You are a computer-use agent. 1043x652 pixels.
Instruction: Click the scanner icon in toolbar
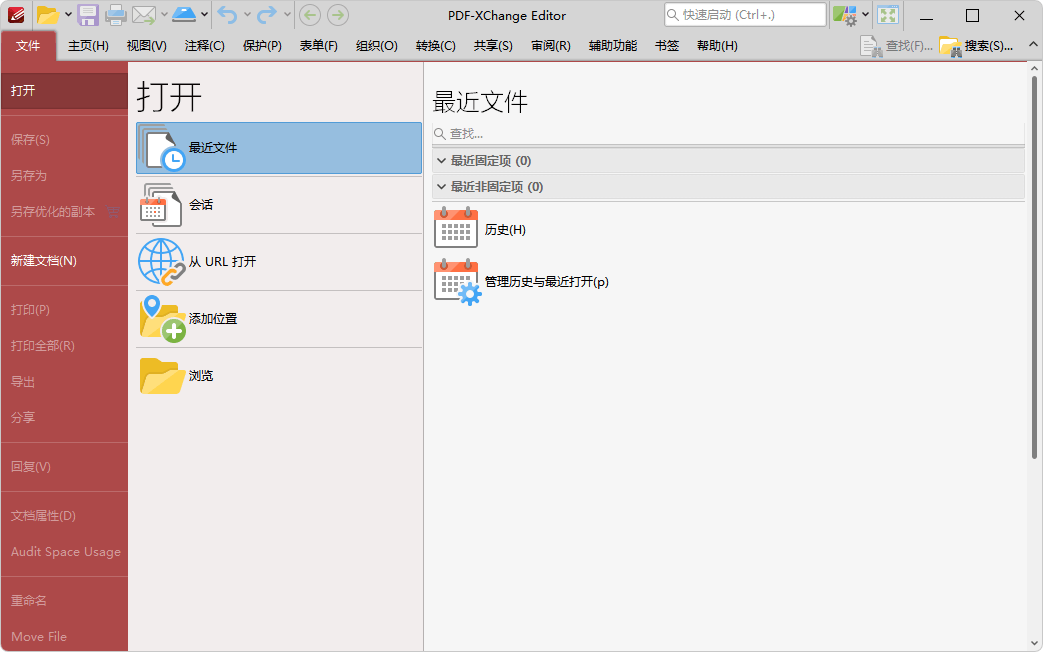[184, 15]
